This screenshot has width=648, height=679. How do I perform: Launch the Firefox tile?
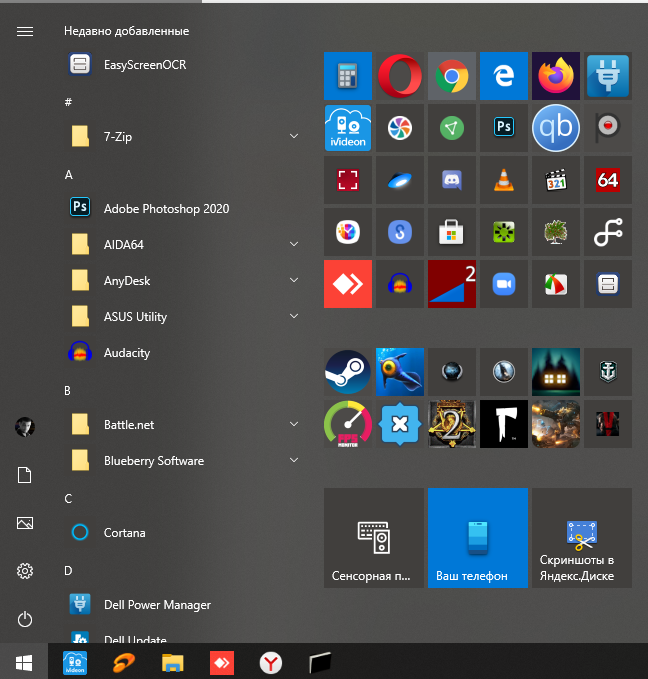556,76
